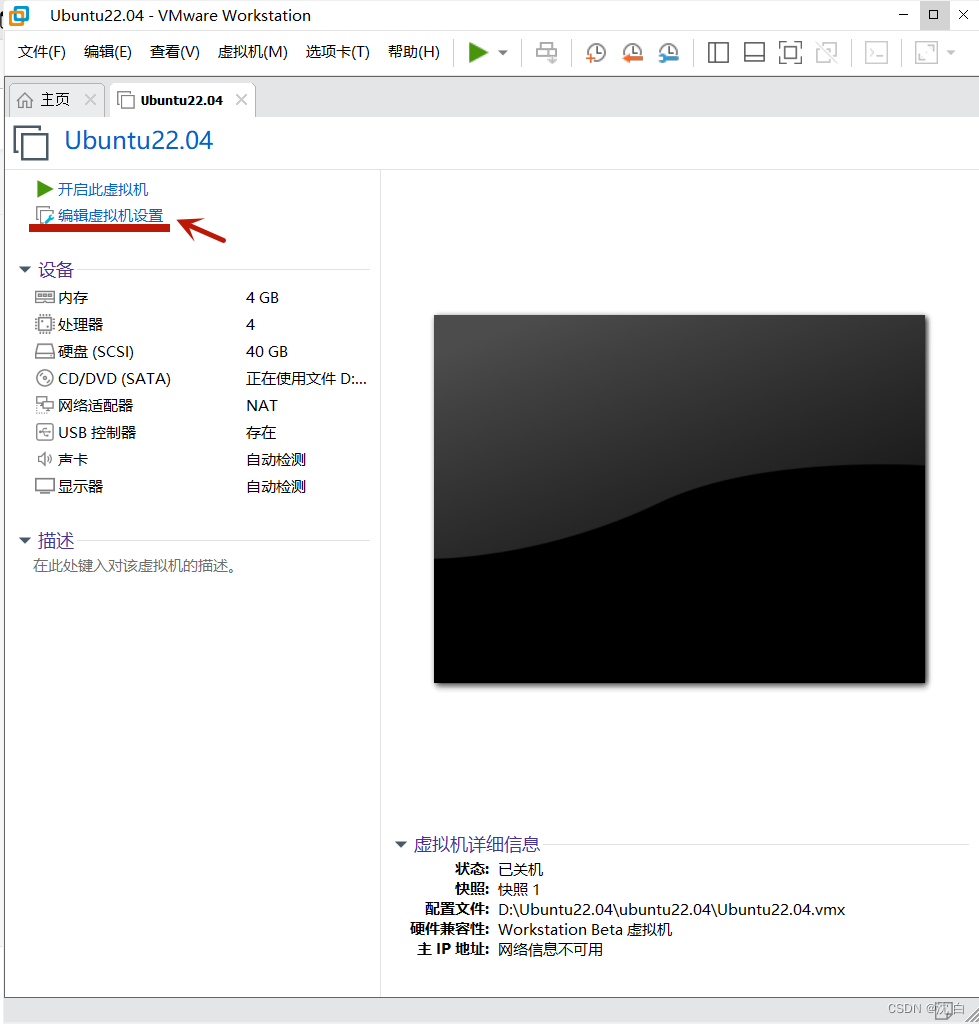
Task: Select the 处理器 device label
Action: click(80, 325)
